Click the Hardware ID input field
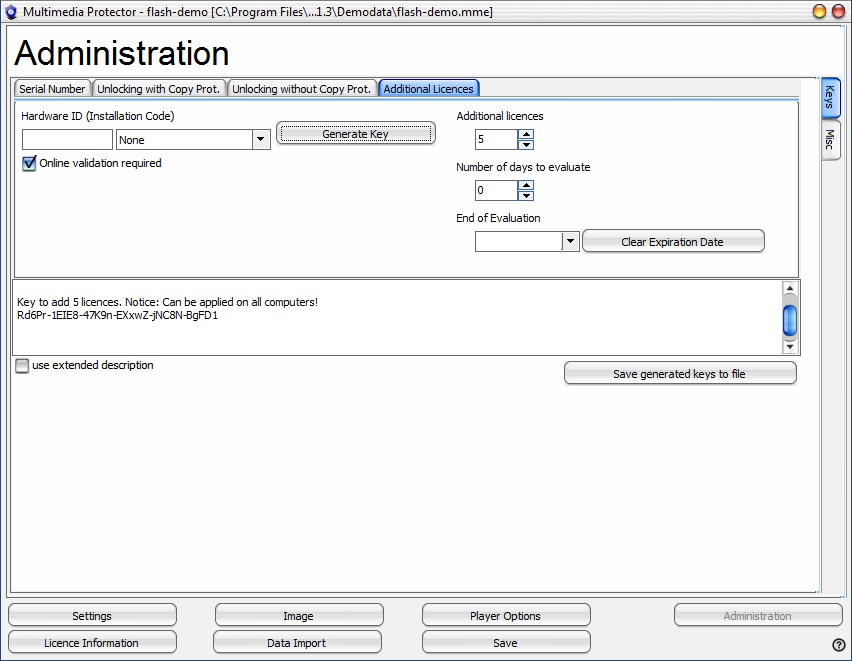 point(67,140)
